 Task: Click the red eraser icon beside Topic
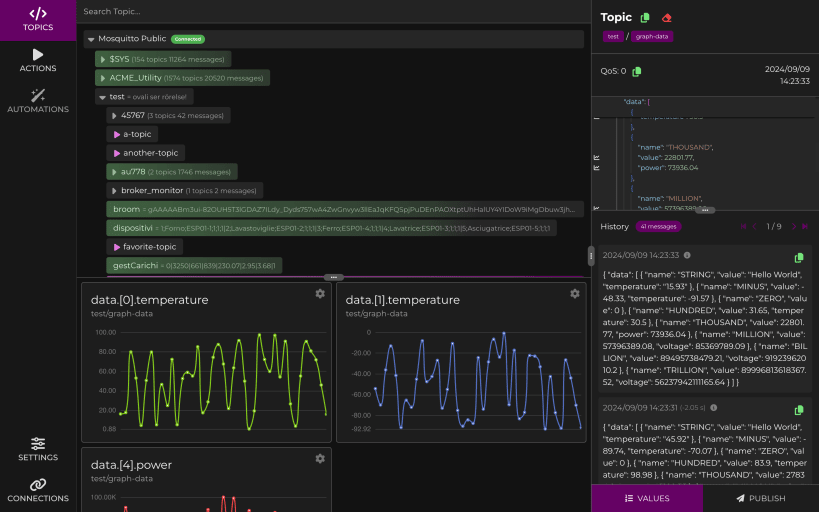667,18
